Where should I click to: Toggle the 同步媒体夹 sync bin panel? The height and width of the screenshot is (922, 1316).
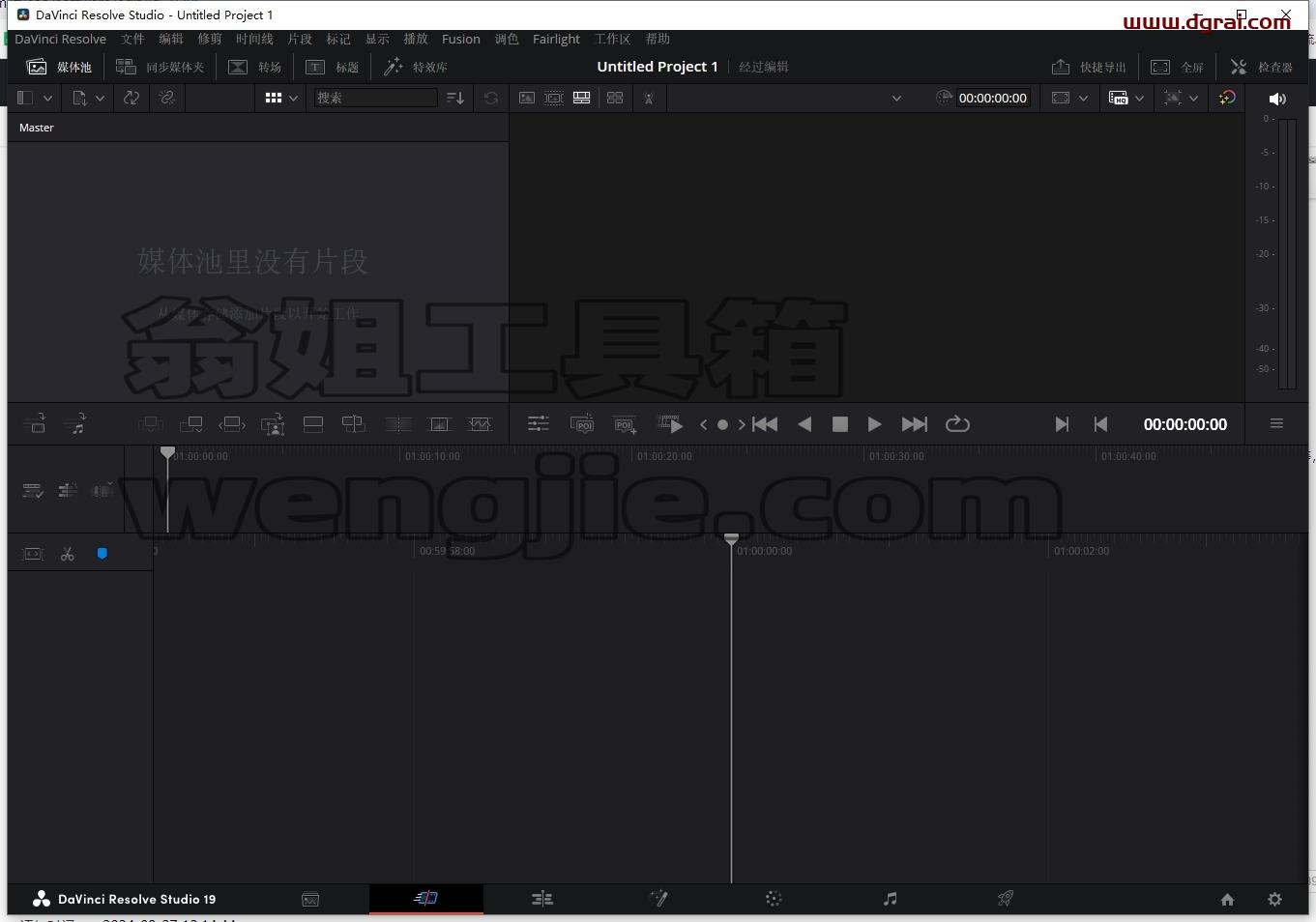(x=161, y=67)
